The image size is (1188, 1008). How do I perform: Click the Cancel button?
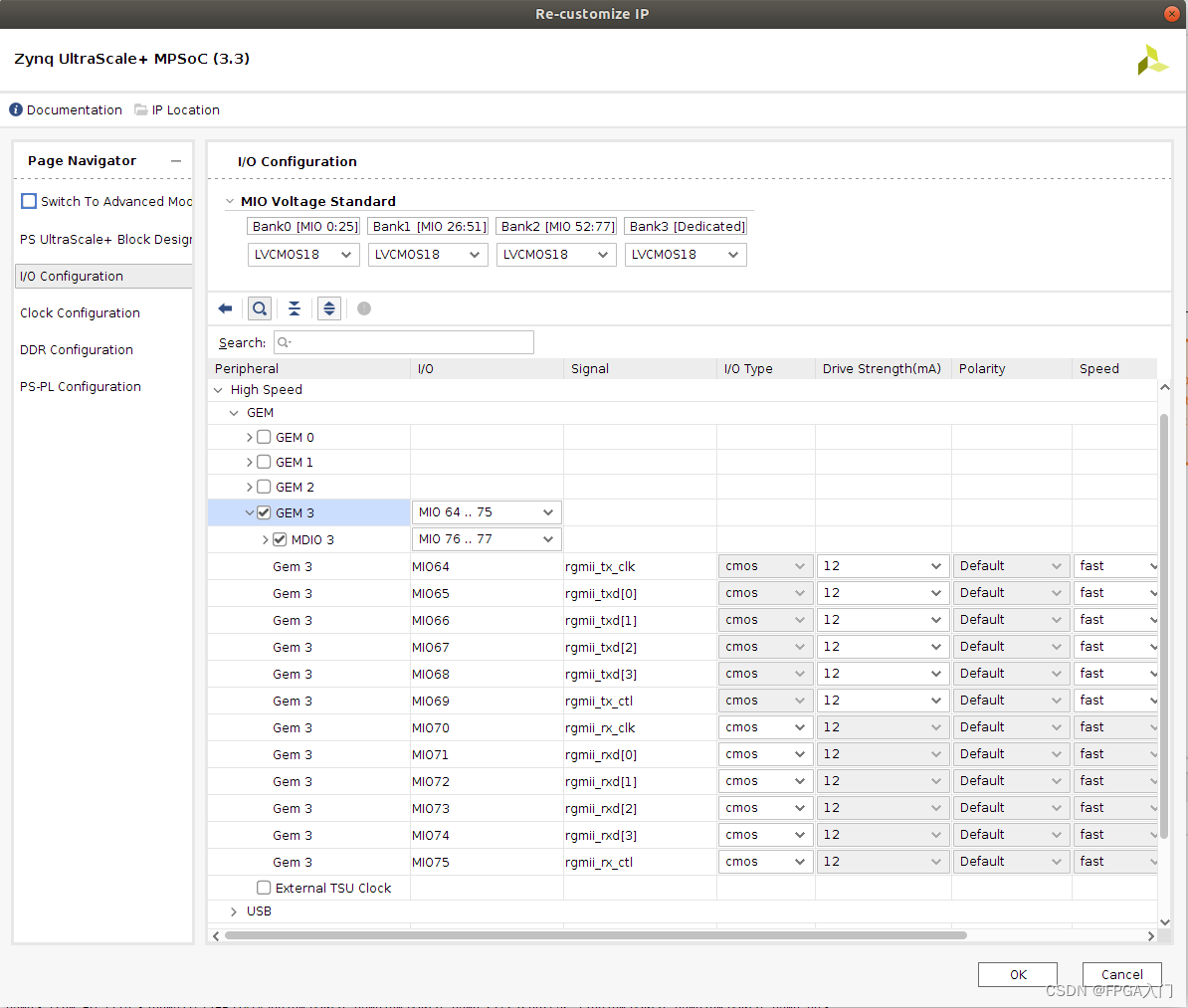(1122, 974)
